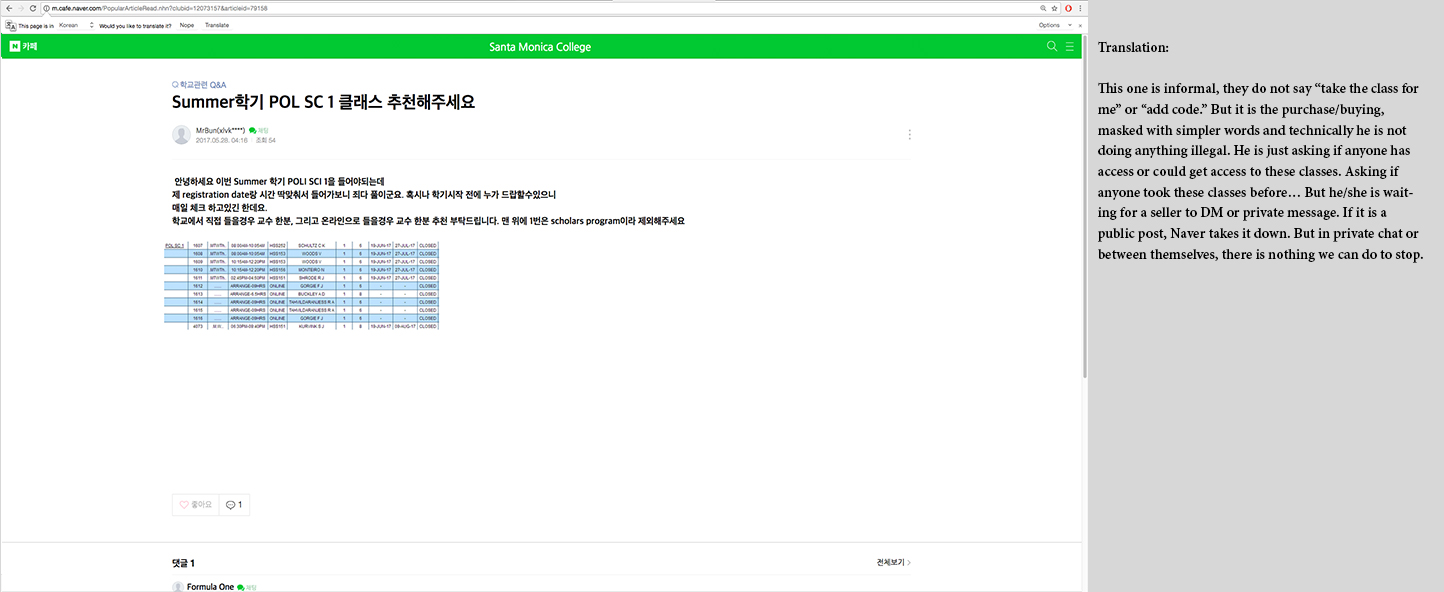Click the zoom magnifier icon in address bar

pyautogui.click(x=1044, y=8)
